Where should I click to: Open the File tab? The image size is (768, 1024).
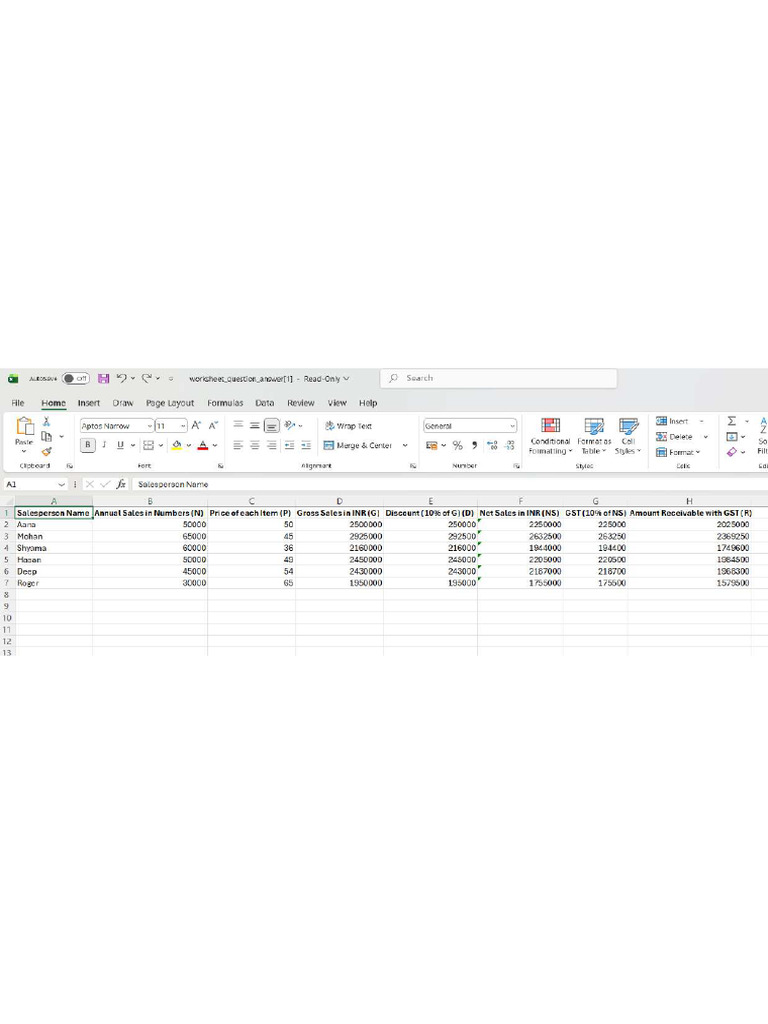tap(18, 403)
